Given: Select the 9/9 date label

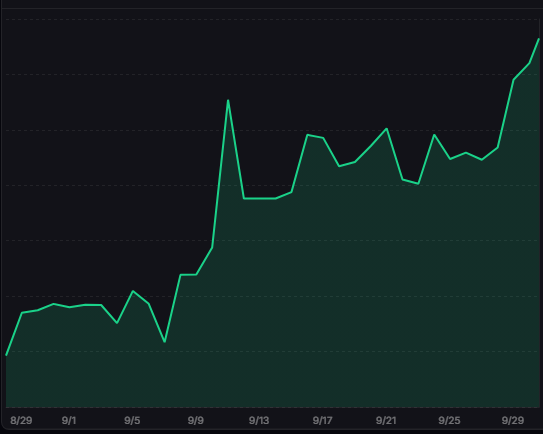Looking at the screenshot, I should pyautogui.click(x=196, y=420).
